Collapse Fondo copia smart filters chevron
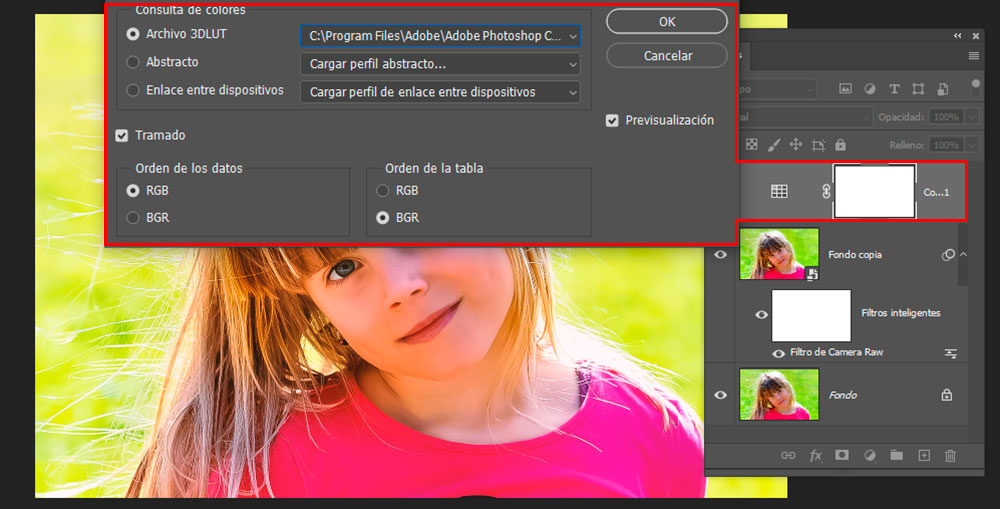The image size is (1000, 509). 964,254
